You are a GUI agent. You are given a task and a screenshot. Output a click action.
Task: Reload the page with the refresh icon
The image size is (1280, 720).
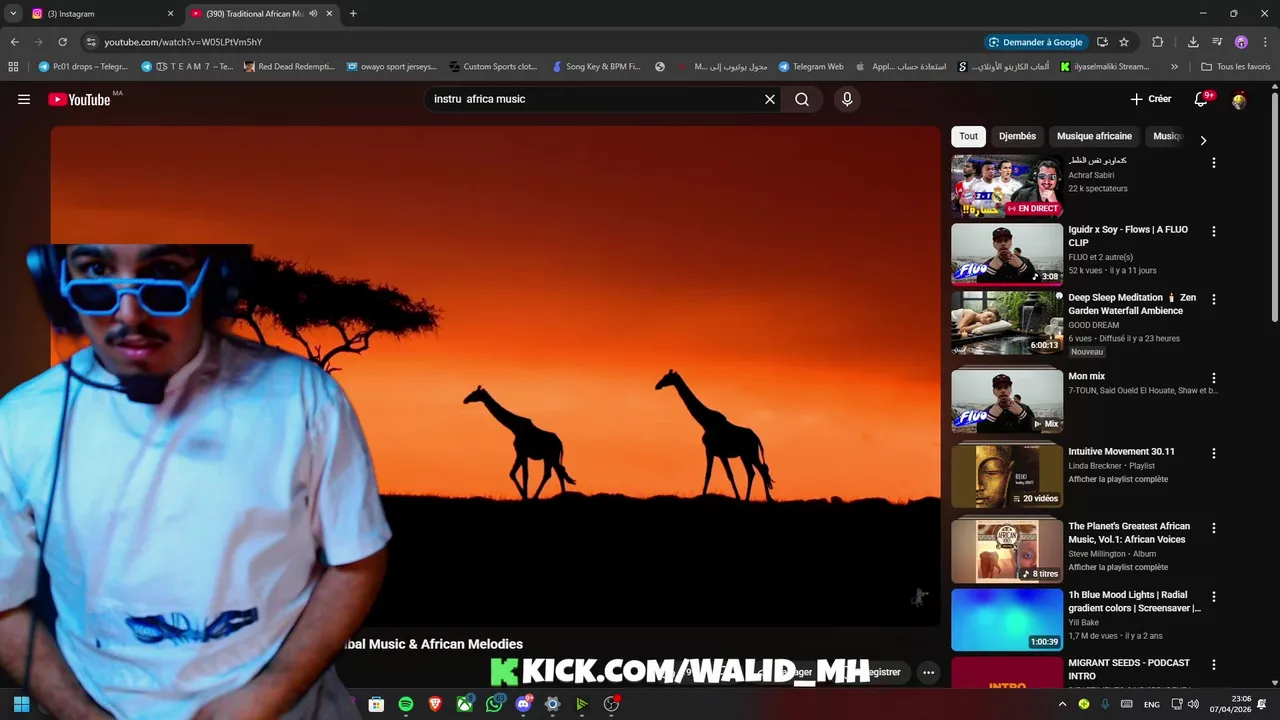tap(62, 42)
